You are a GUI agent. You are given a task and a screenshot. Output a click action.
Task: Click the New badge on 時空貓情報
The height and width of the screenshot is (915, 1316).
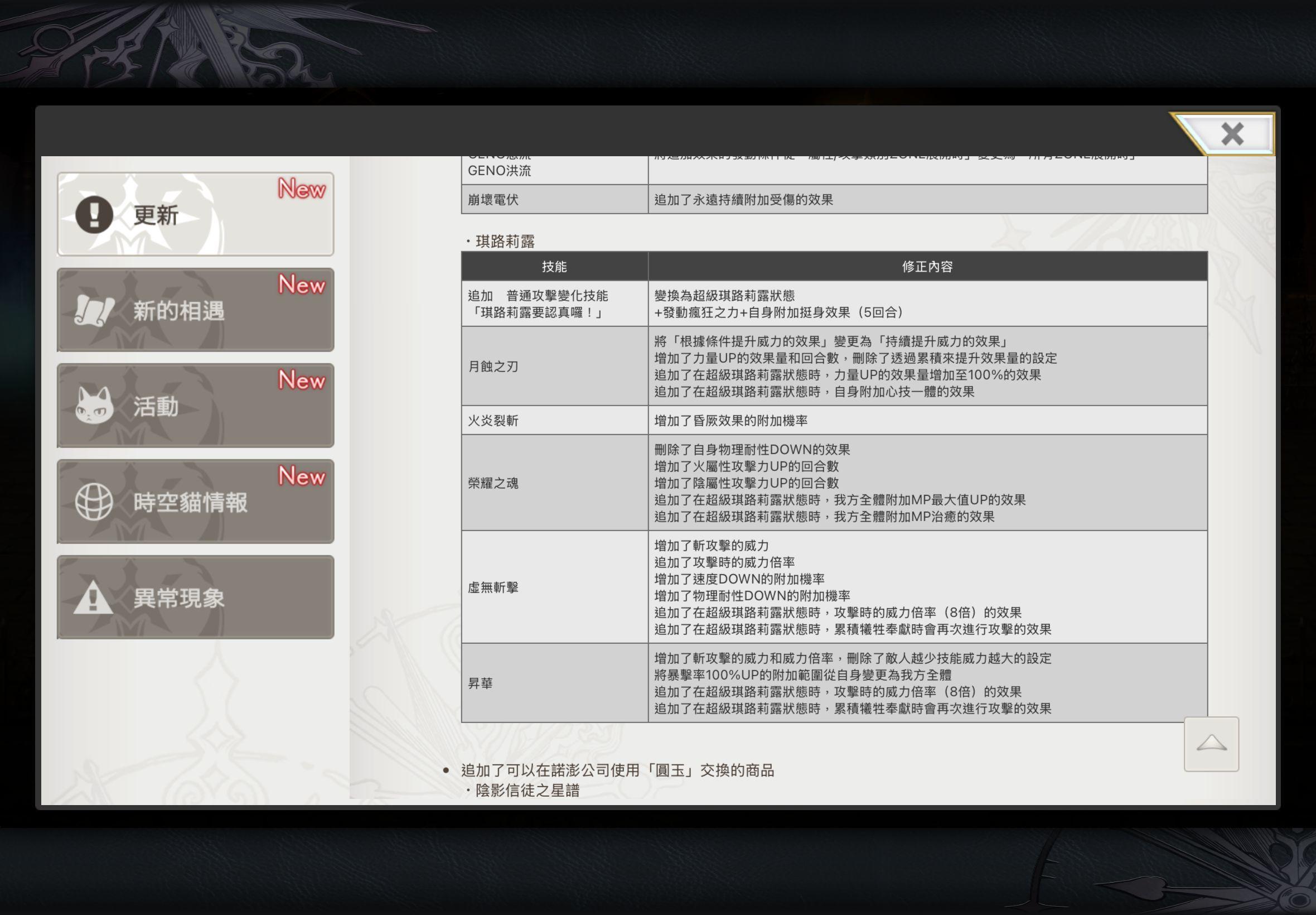pyautogui.click(x=301, y=476)
